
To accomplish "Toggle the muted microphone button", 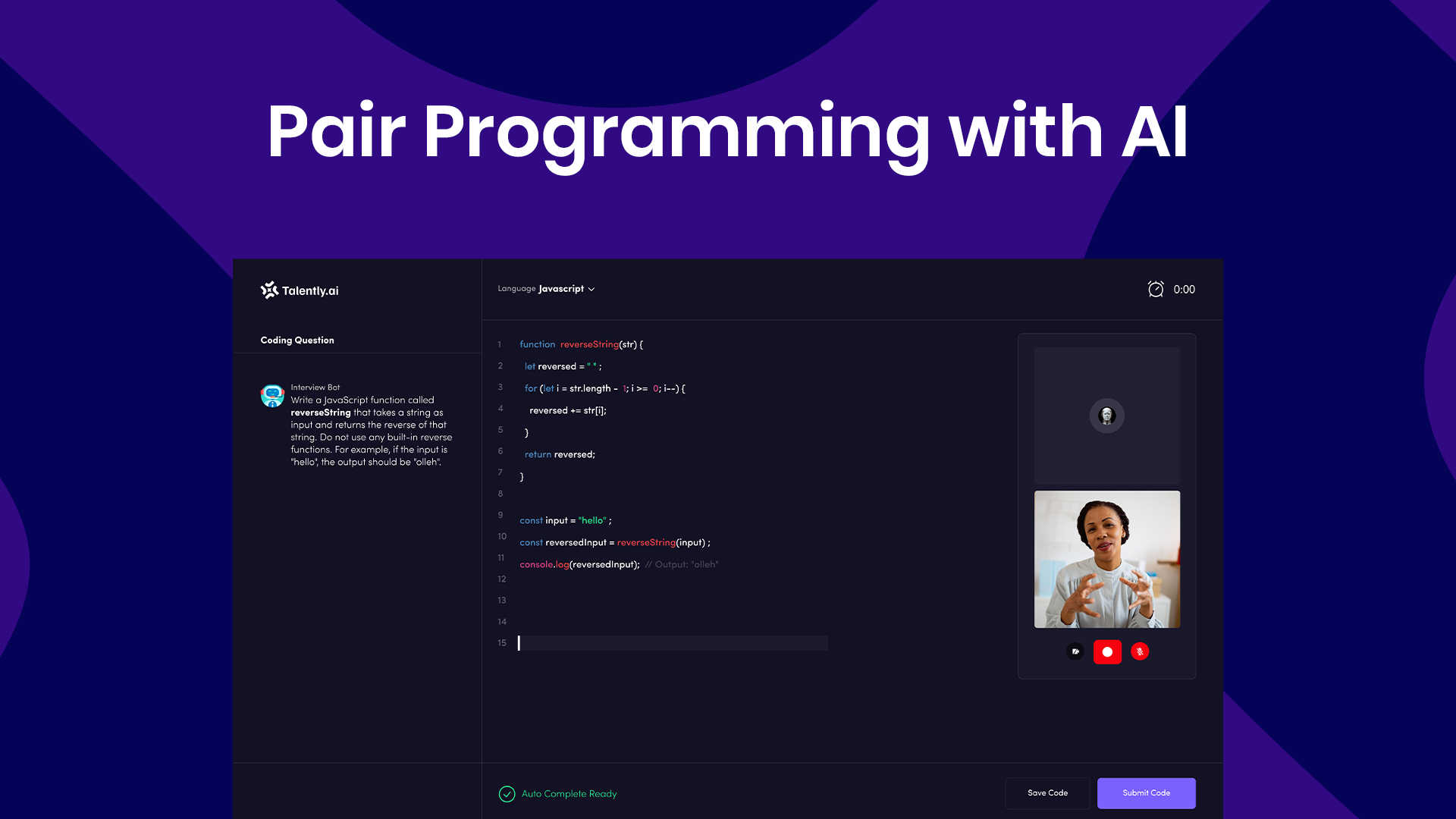I will tap(1139, 651).
